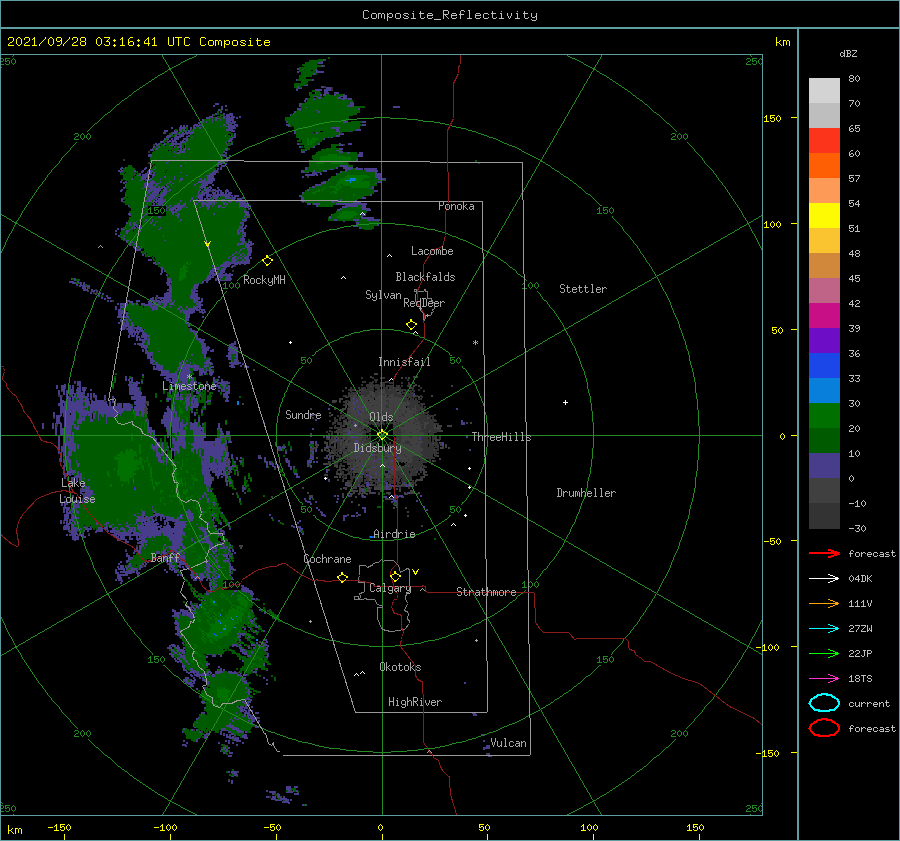Click the RedDeer city label
Viewport: 900px width, 841px height.
[x=424, y=303]
